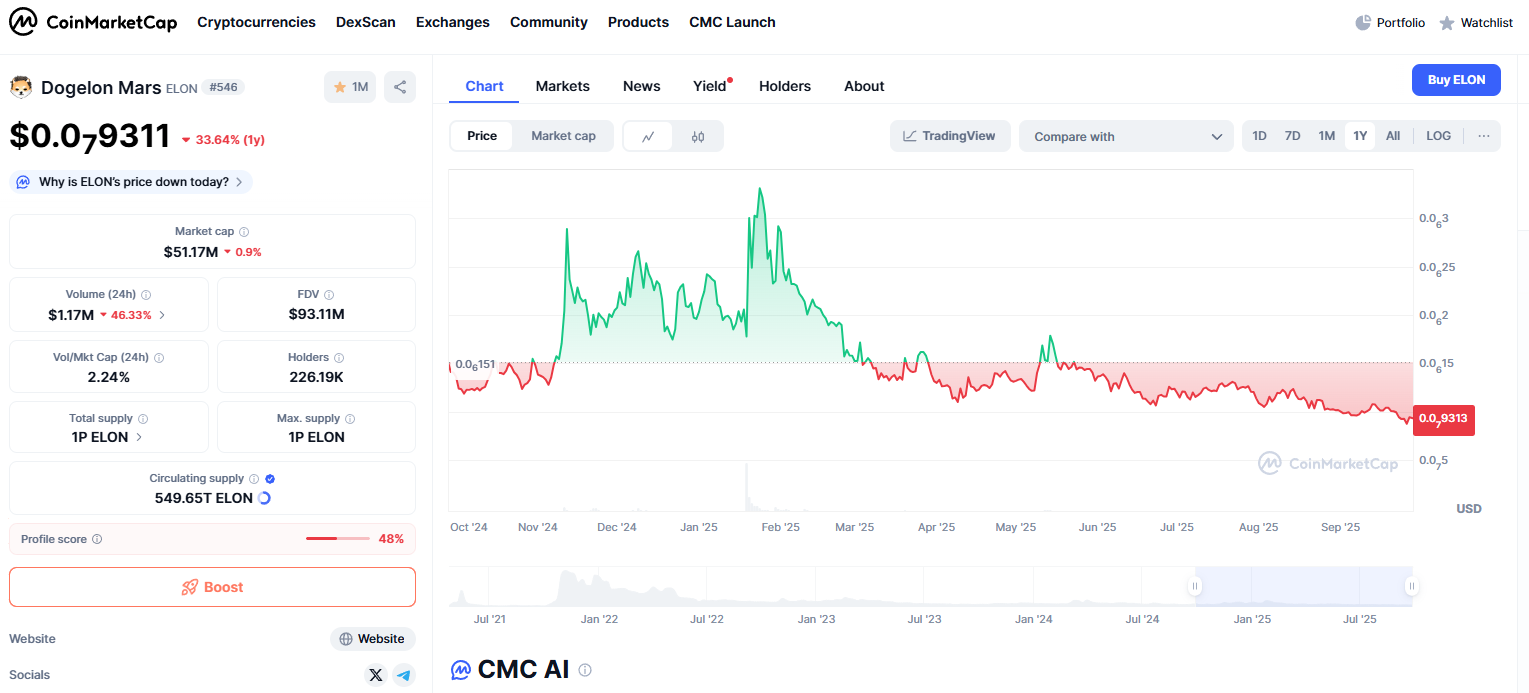This screenshot has height=693, width=1529.
Task: Switch to candlestick chart icon
Action: [698, 136]
